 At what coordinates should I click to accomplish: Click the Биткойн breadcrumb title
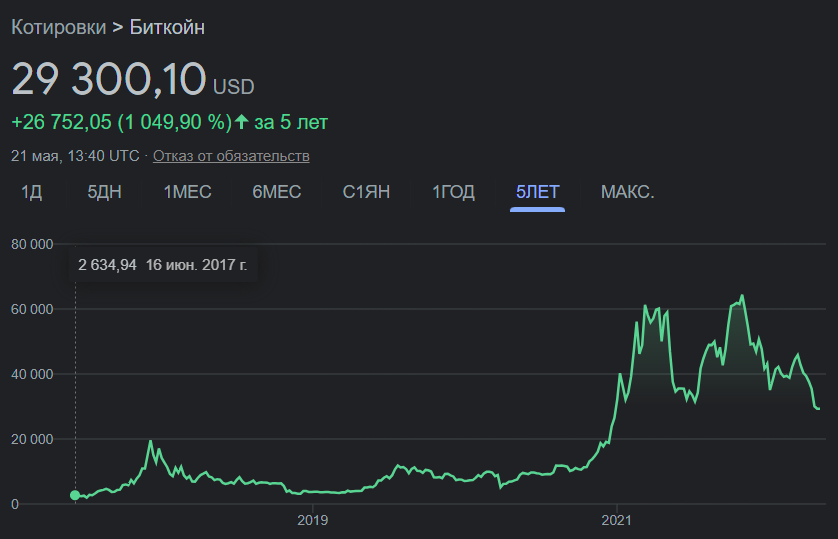(x=167, y=27)
